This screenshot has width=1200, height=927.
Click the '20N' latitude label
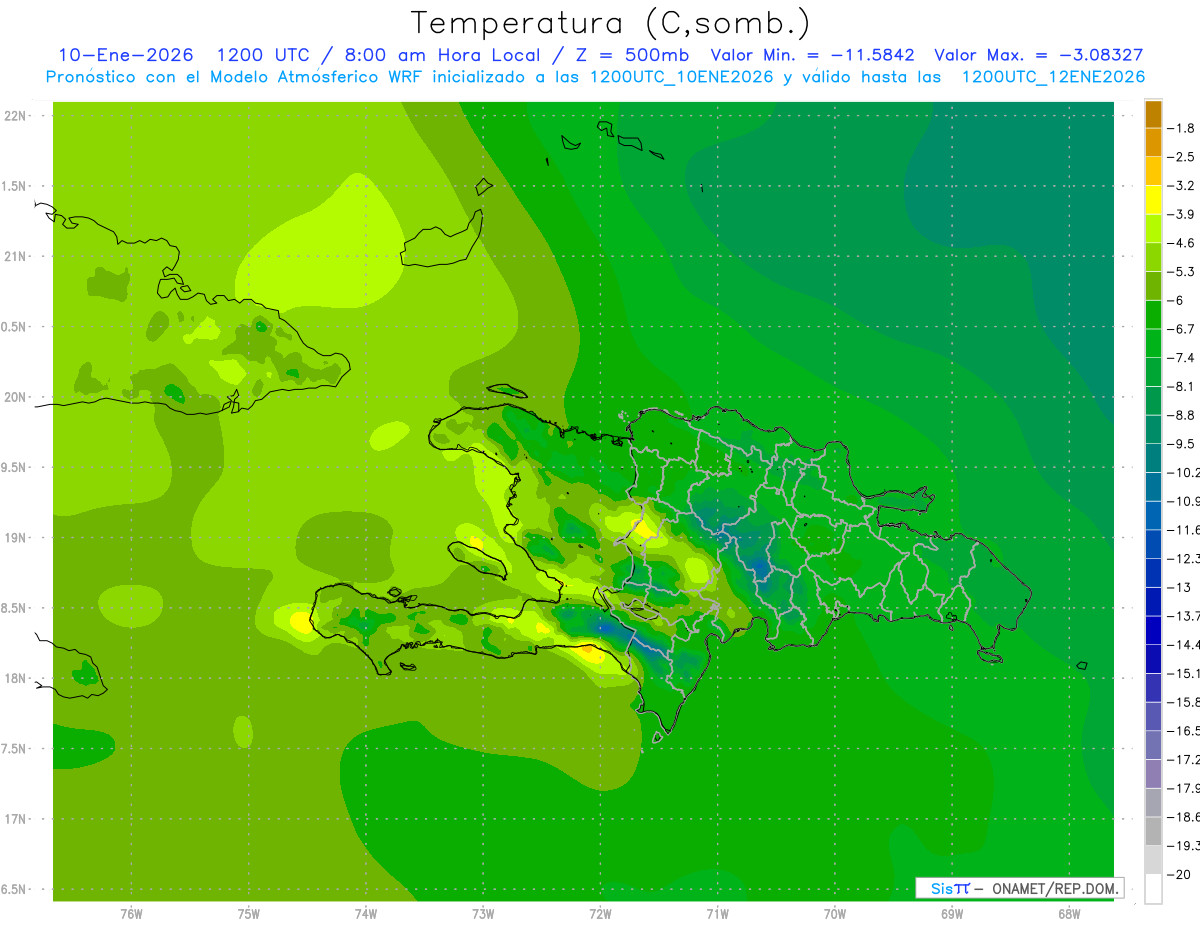pos(15,397)
